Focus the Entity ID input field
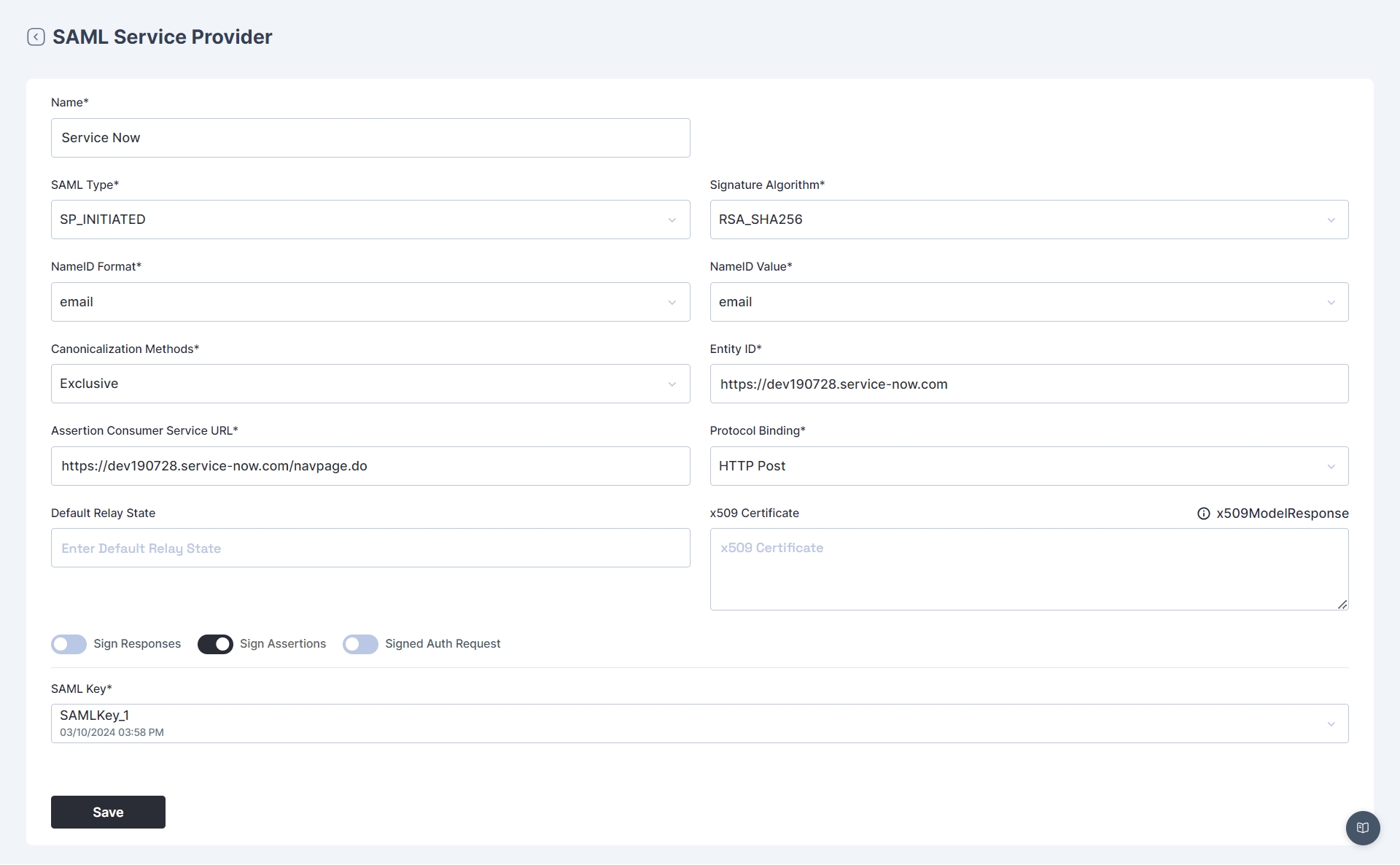This screenshot has width=1400, height=865. tap(1028, 384)
